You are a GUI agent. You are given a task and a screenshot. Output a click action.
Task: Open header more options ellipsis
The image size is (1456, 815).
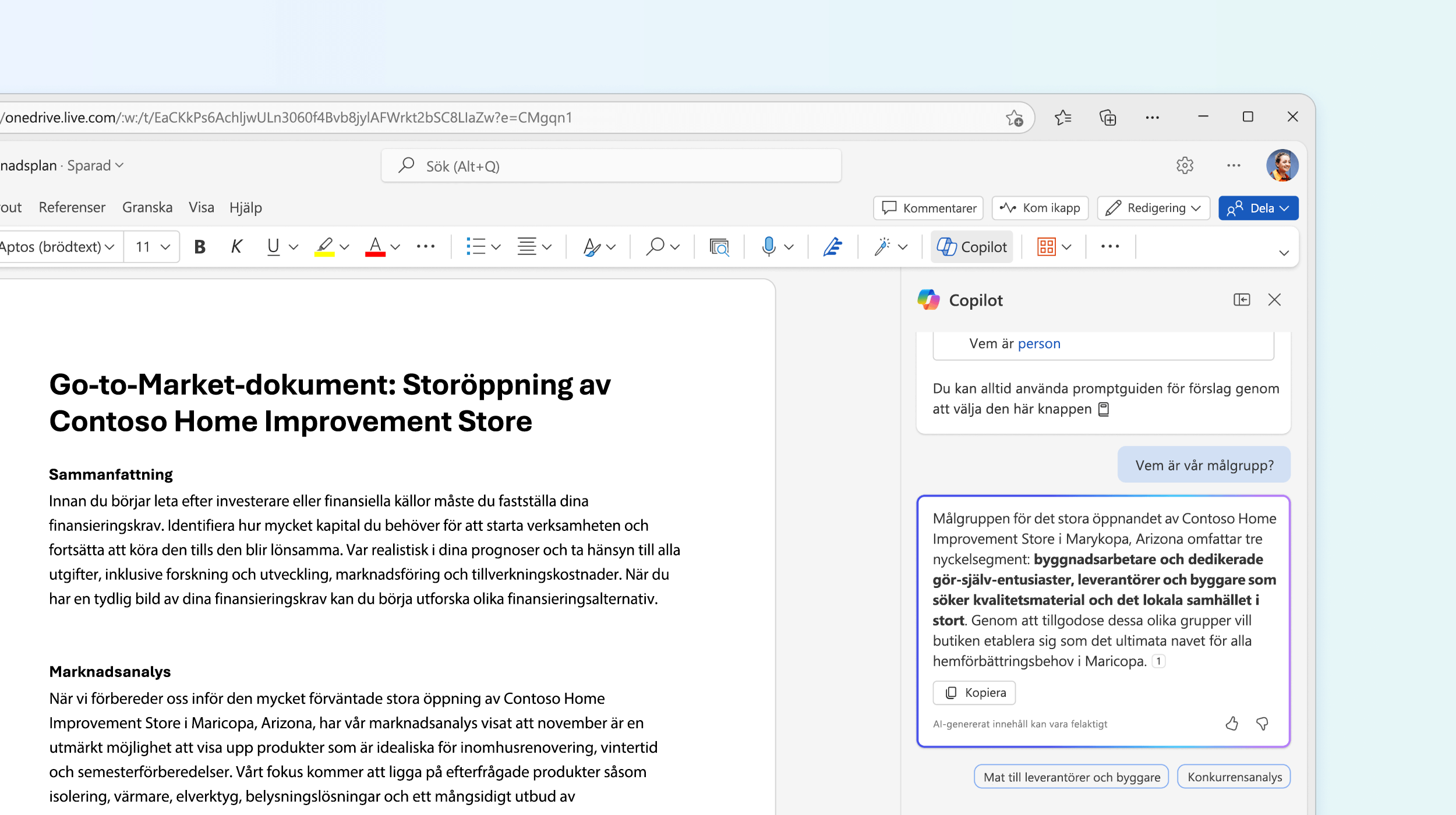(1234, 165)
